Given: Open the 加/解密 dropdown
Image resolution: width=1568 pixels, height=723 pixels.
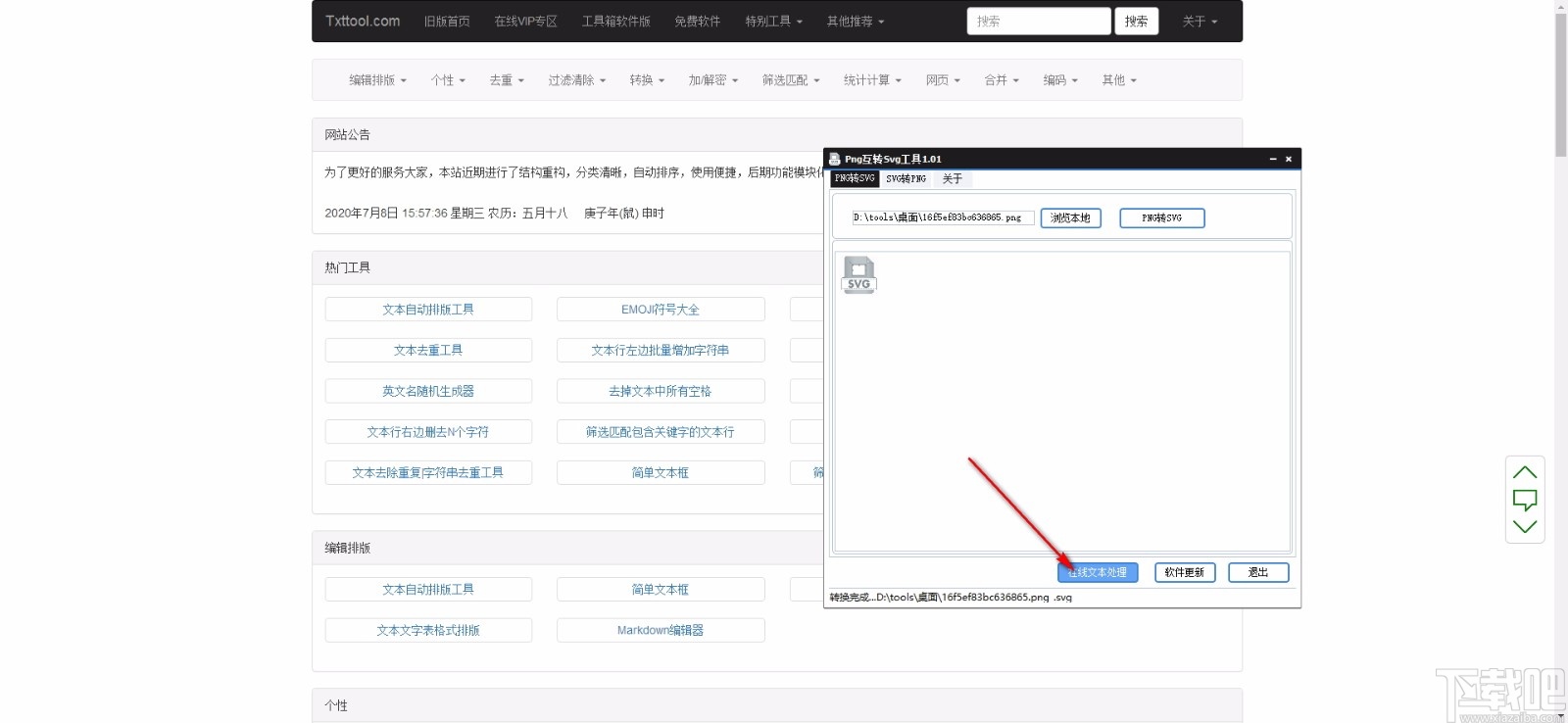Looking at the screenshot, I should [712, 80].
